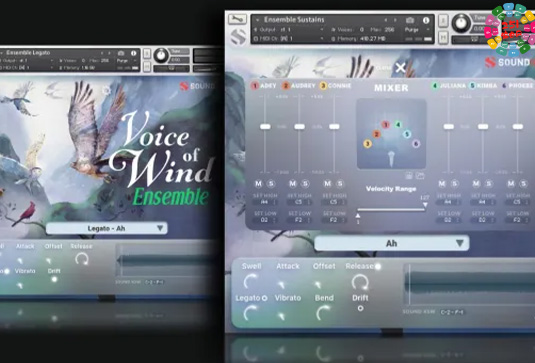Mute the Juliana channel

(442, 184)
